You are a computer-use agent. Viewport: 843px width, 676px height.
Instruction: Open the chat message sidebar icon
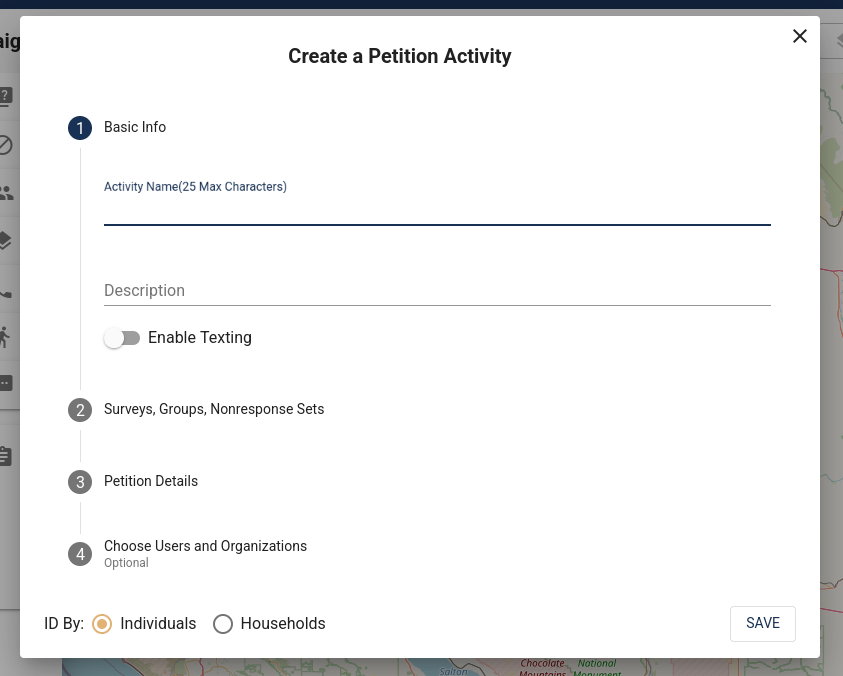point(3,382)
